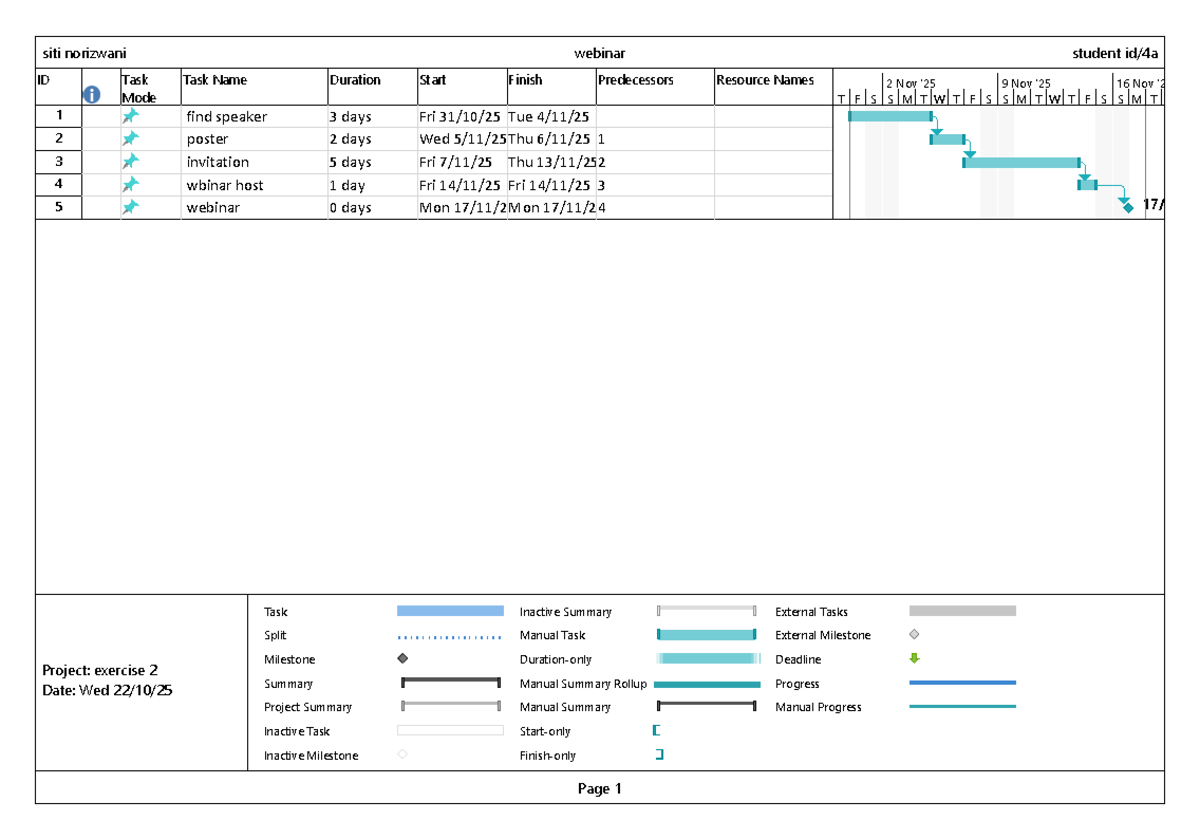
Task: Click the Finish-only bracket legend symbol
Action: tap(659, 755)
